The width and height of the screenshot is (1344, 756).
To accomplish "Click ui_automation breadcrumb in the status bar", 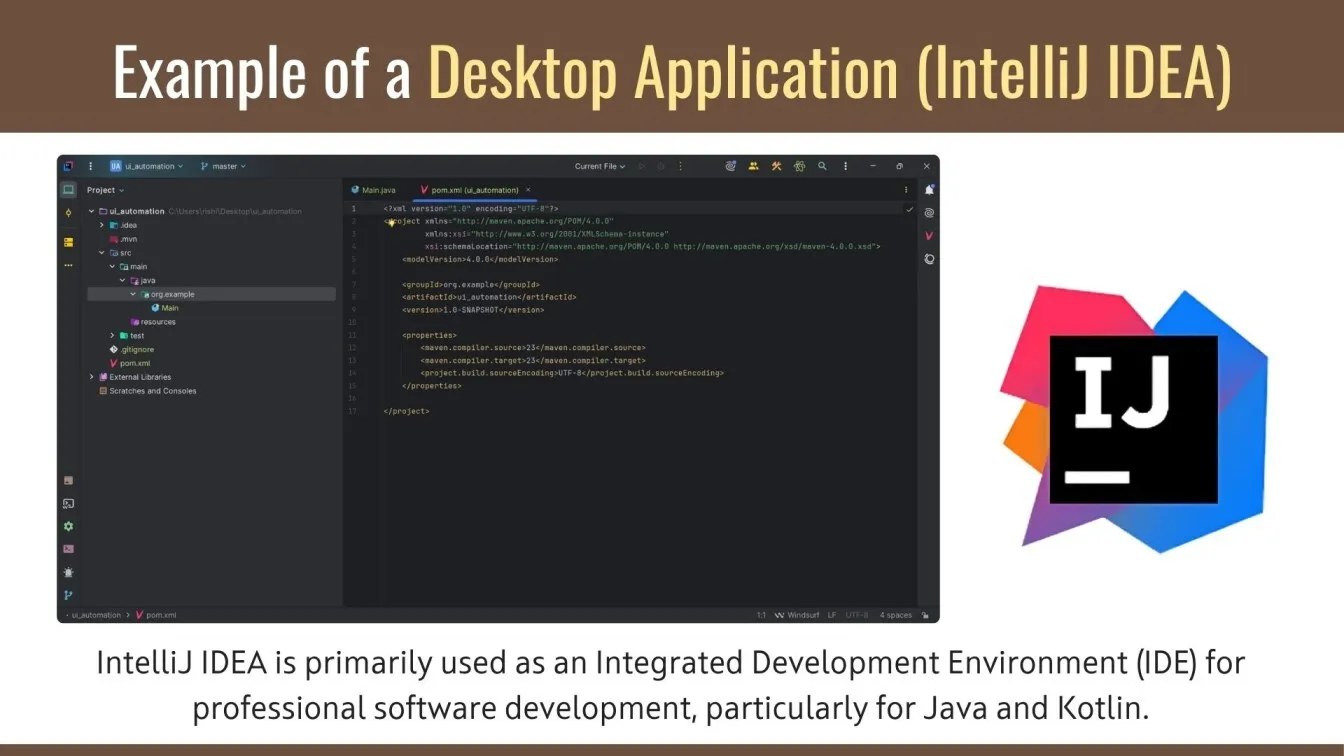I will [x=96, y=615].
